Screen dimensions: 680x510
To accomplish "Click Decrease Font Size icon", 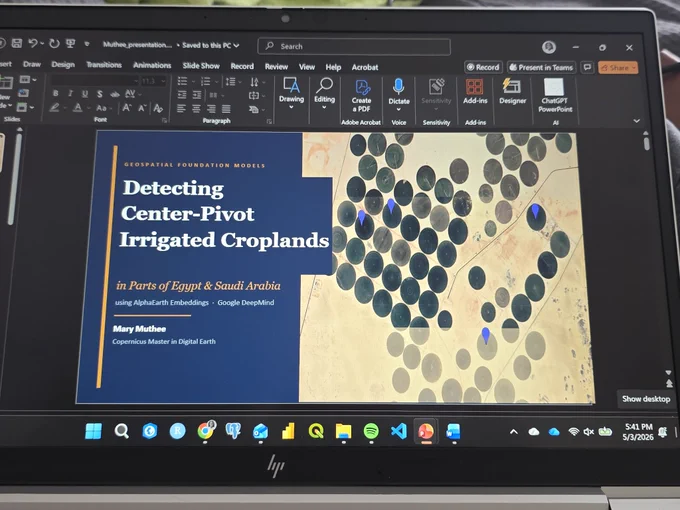I will (x=142, y=108).
